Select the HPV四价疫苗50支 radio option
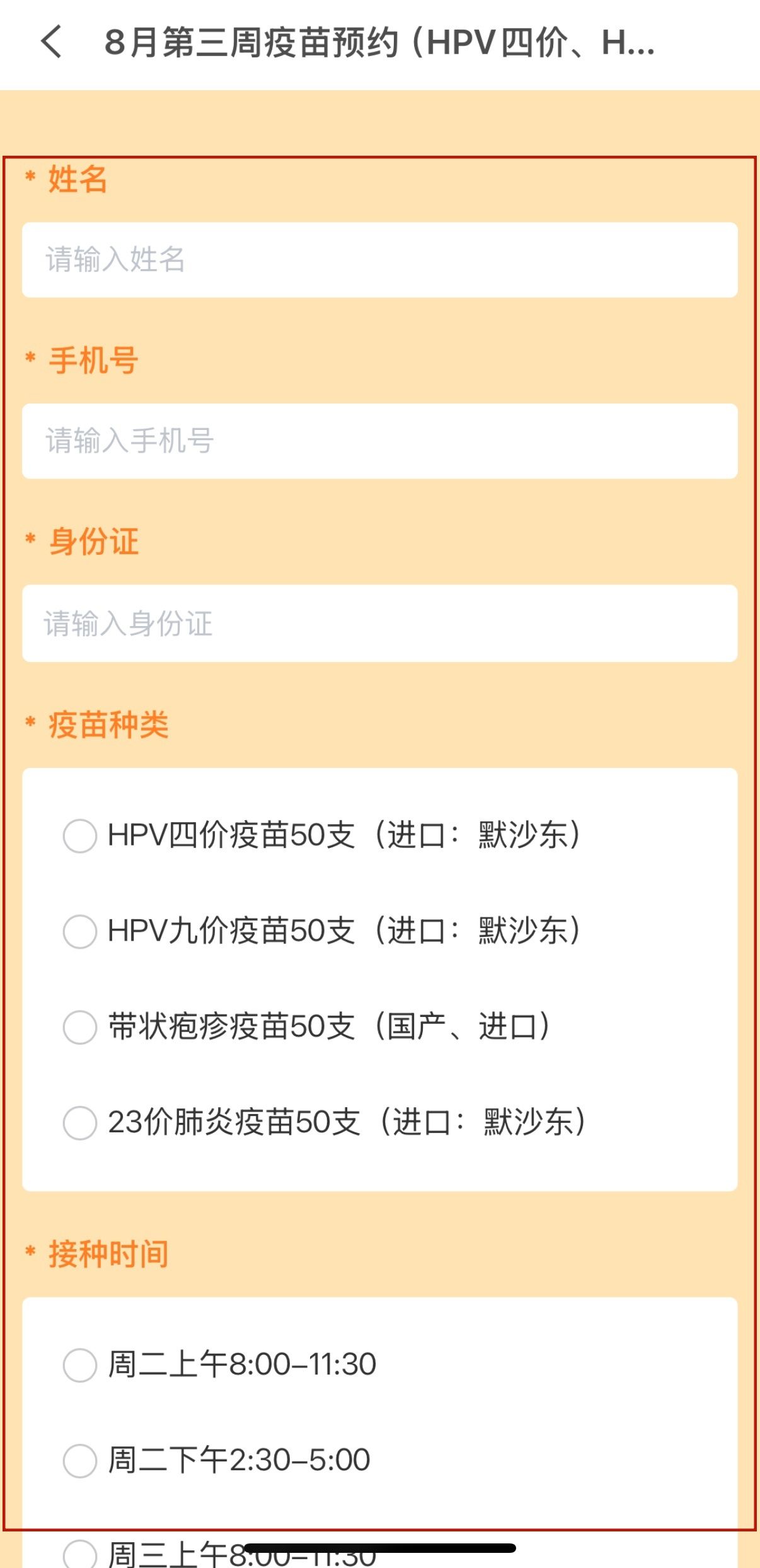Screen dimensions: 760x1568 pos(80,836)
